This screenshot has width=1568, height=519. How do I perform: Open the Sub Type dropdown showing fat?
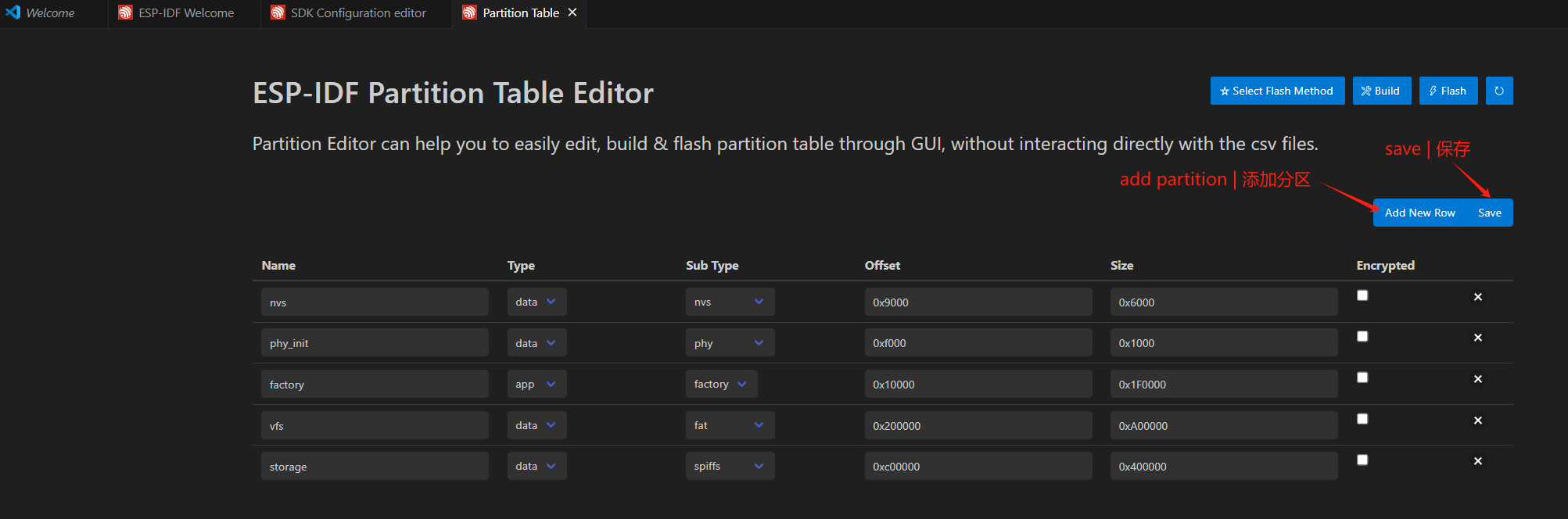pyautogui.click(x=729, y=425)
